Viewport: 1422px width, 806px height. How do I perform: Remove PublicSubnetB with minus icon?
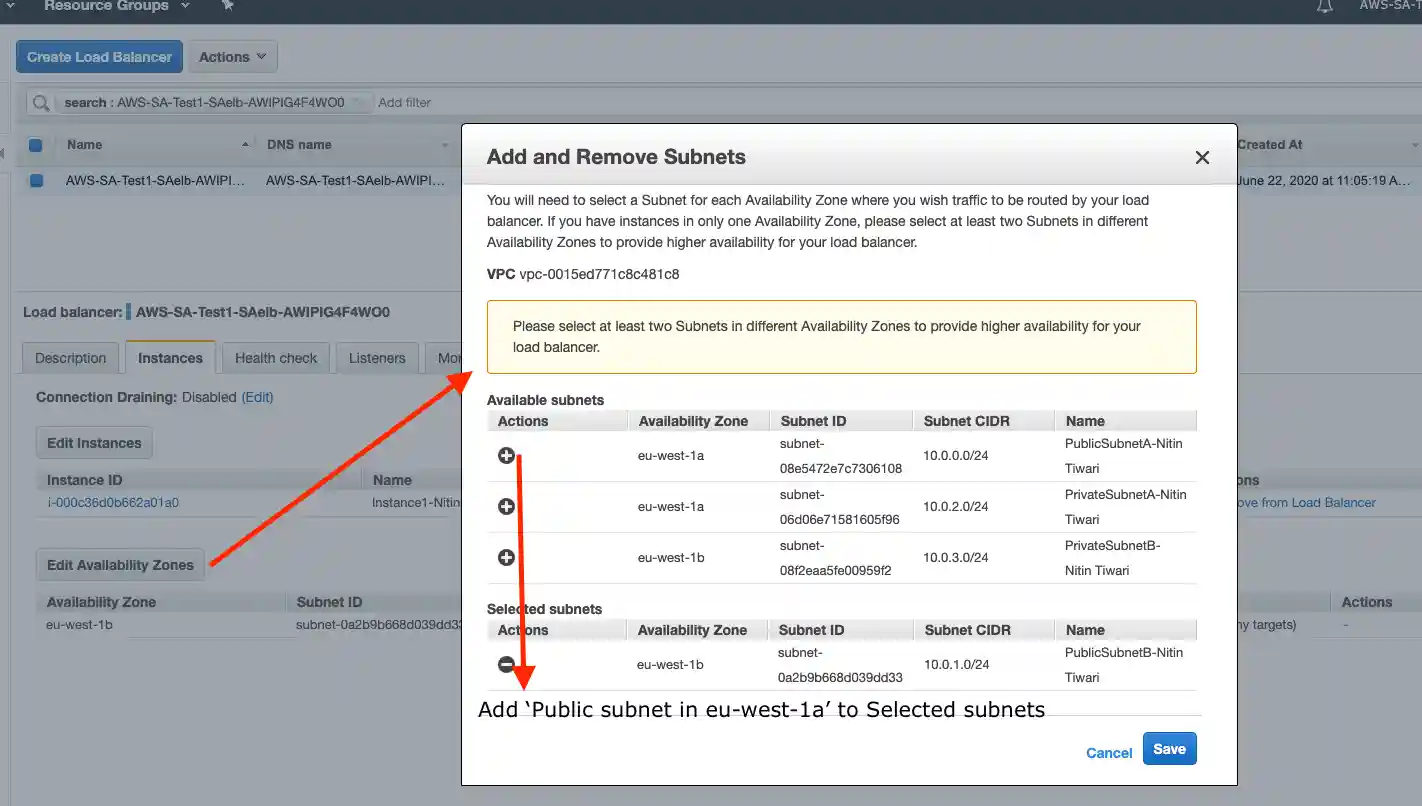(506, 665)
